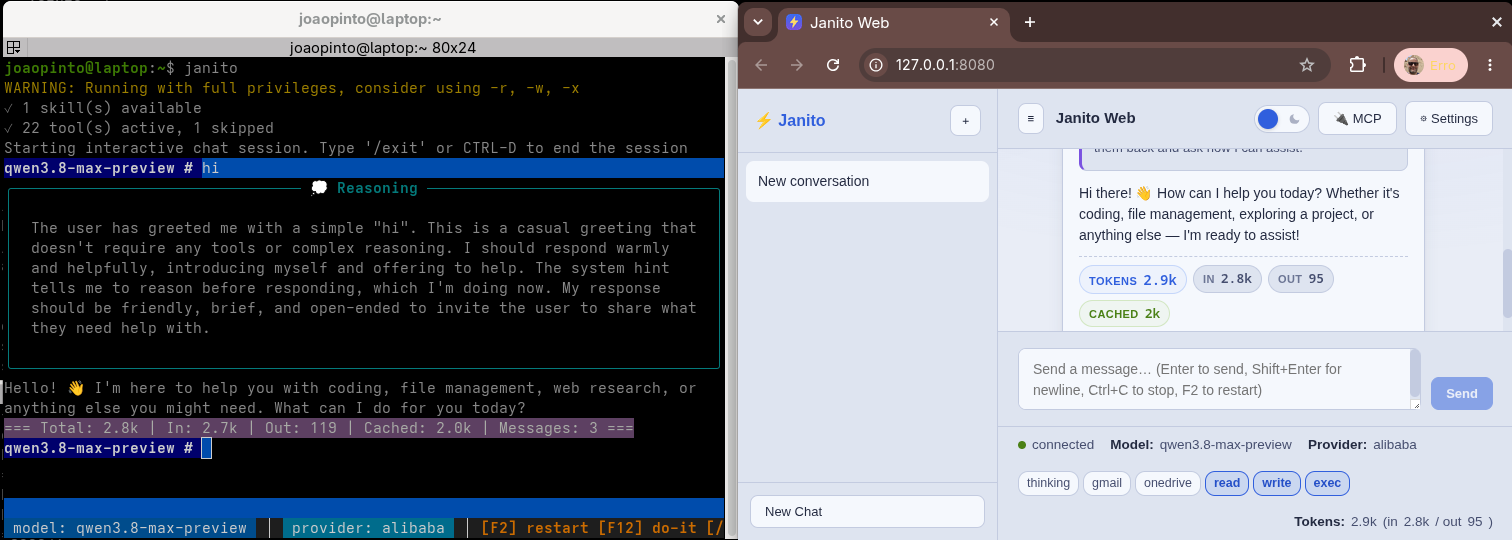Send the message
The image size is (1512, 540).
click(x=1461, y=393)
